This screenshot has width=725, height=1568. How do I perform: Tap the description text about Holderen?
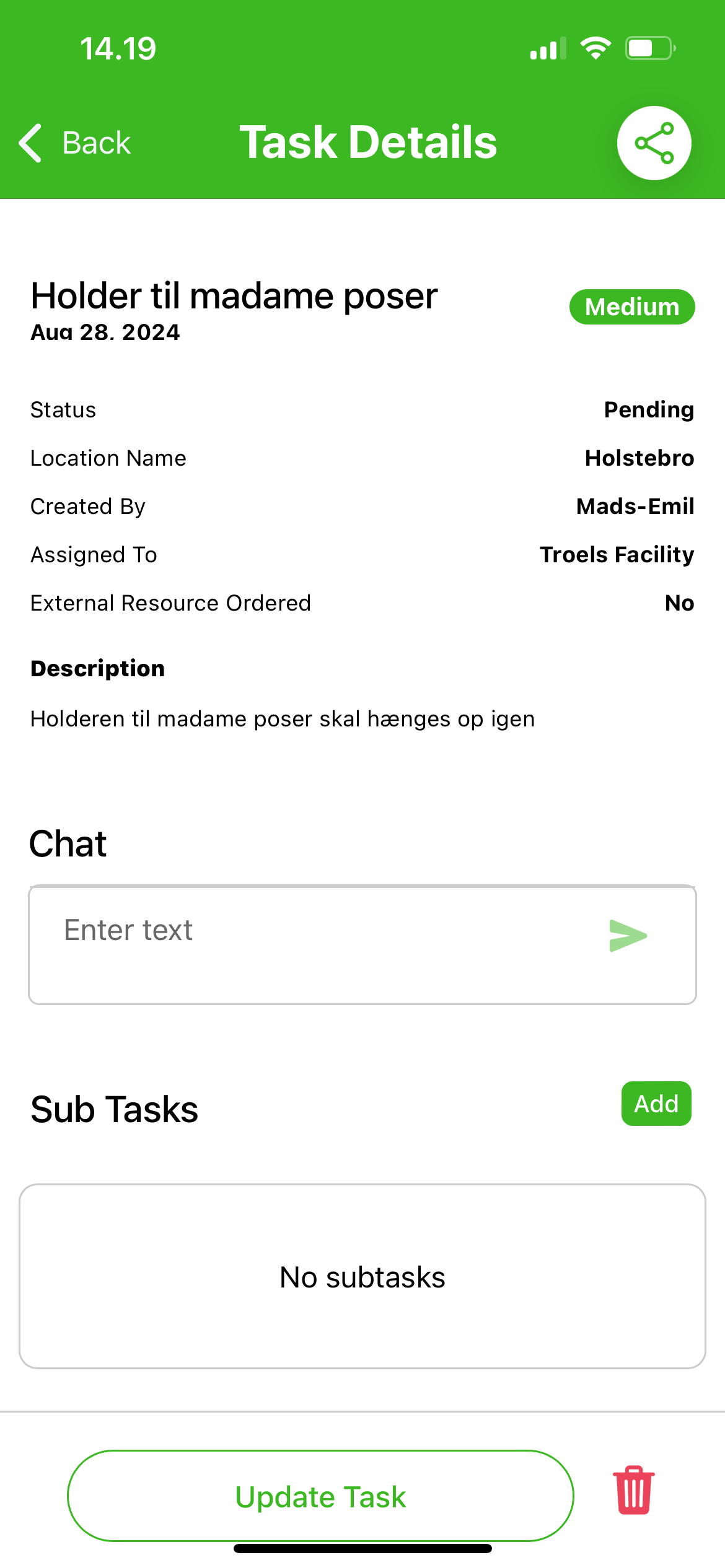pos(283,719)
